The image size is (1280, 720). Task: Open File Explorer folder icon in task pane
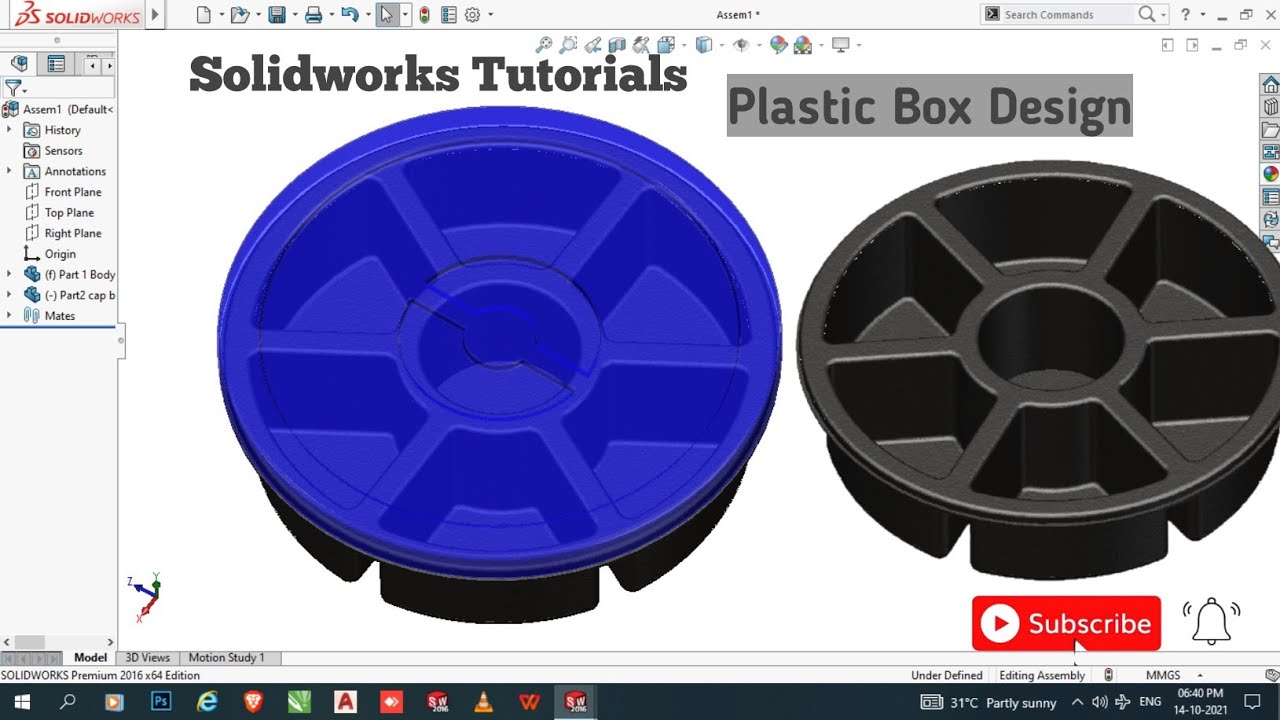(1270, 130)
